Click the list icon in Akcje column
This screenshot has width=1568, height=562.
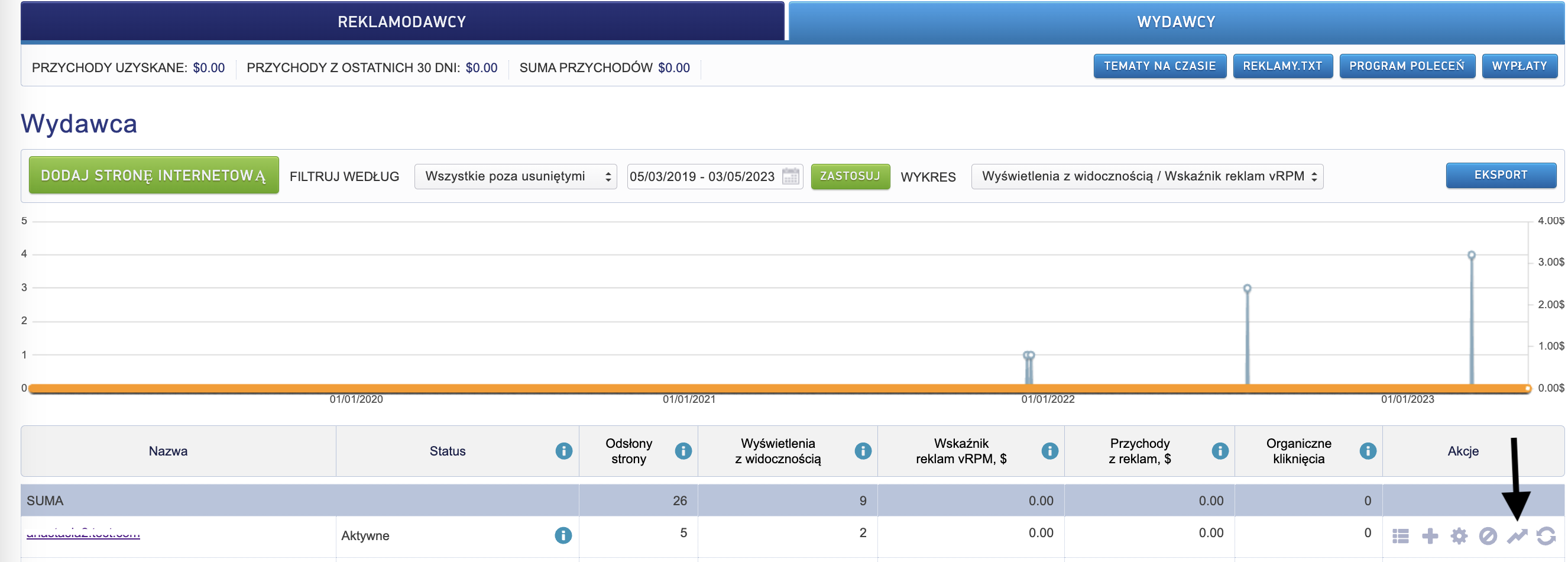pos(1400,536)
